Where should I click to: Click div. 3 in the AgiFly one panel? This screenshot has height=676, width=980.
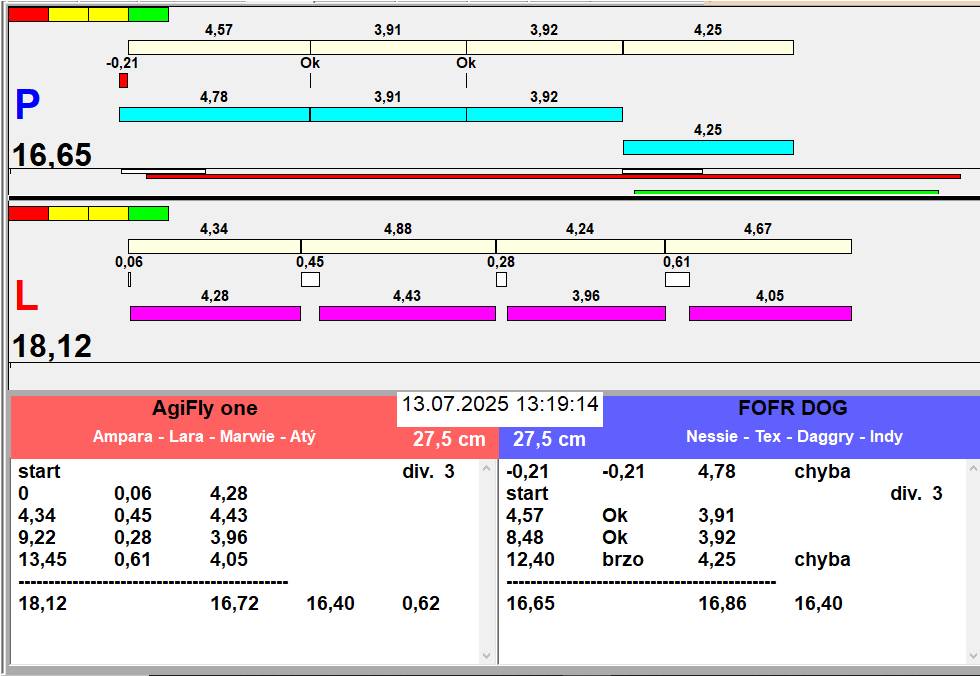[x=428, y=472]
